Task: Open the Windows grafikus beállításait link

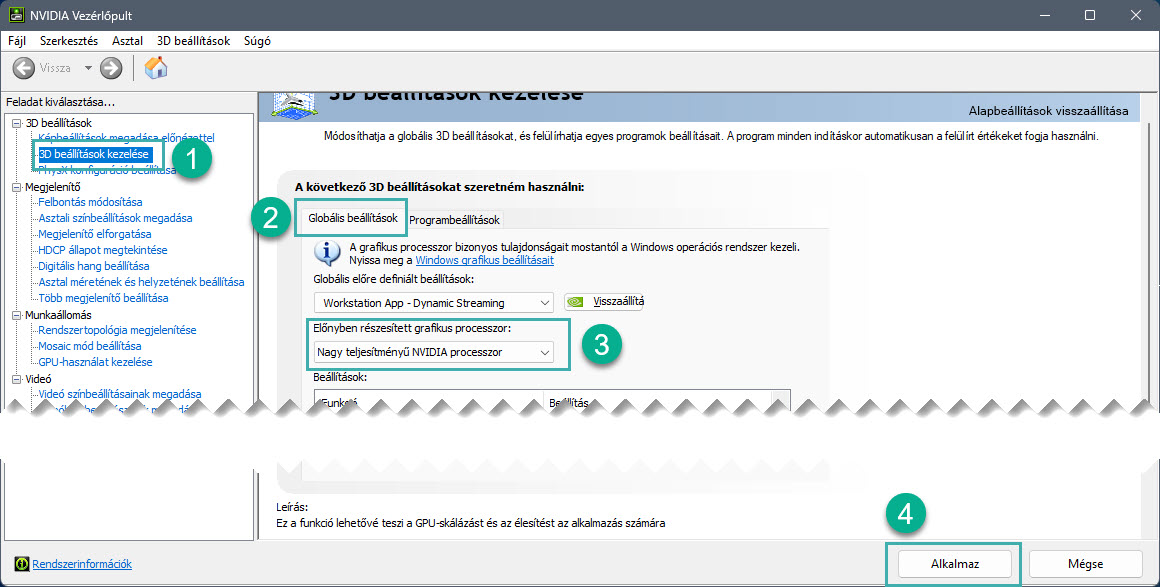Action: click(484, 260)
